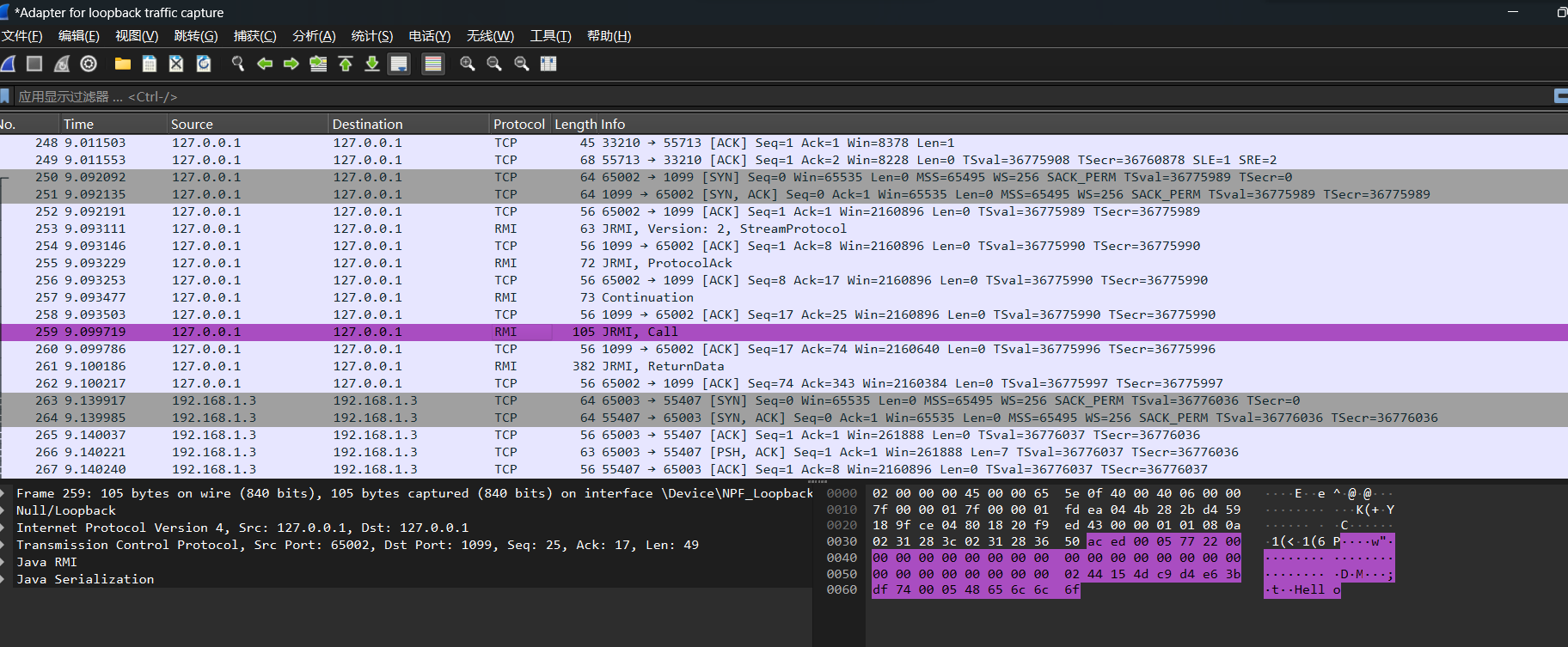This screenshot has height=647, width=1568.
Task: Sort by the Destination column header
Action: (409, 124)
